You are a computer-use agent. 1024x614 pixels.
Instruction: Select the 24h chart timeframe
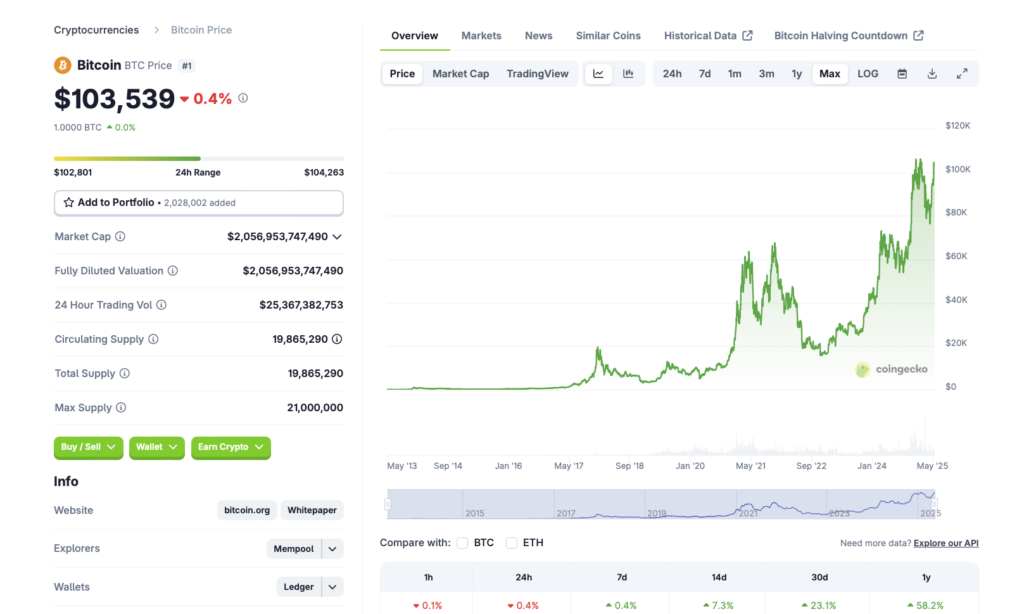(672, 74)
